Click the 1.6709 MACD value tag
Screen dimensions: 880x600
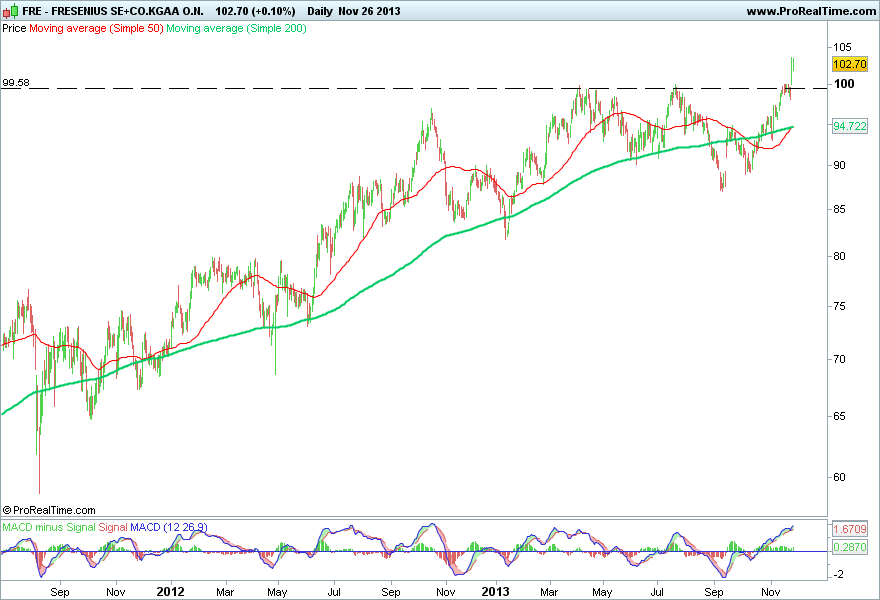pyautogui.click(x=850, y=529)
